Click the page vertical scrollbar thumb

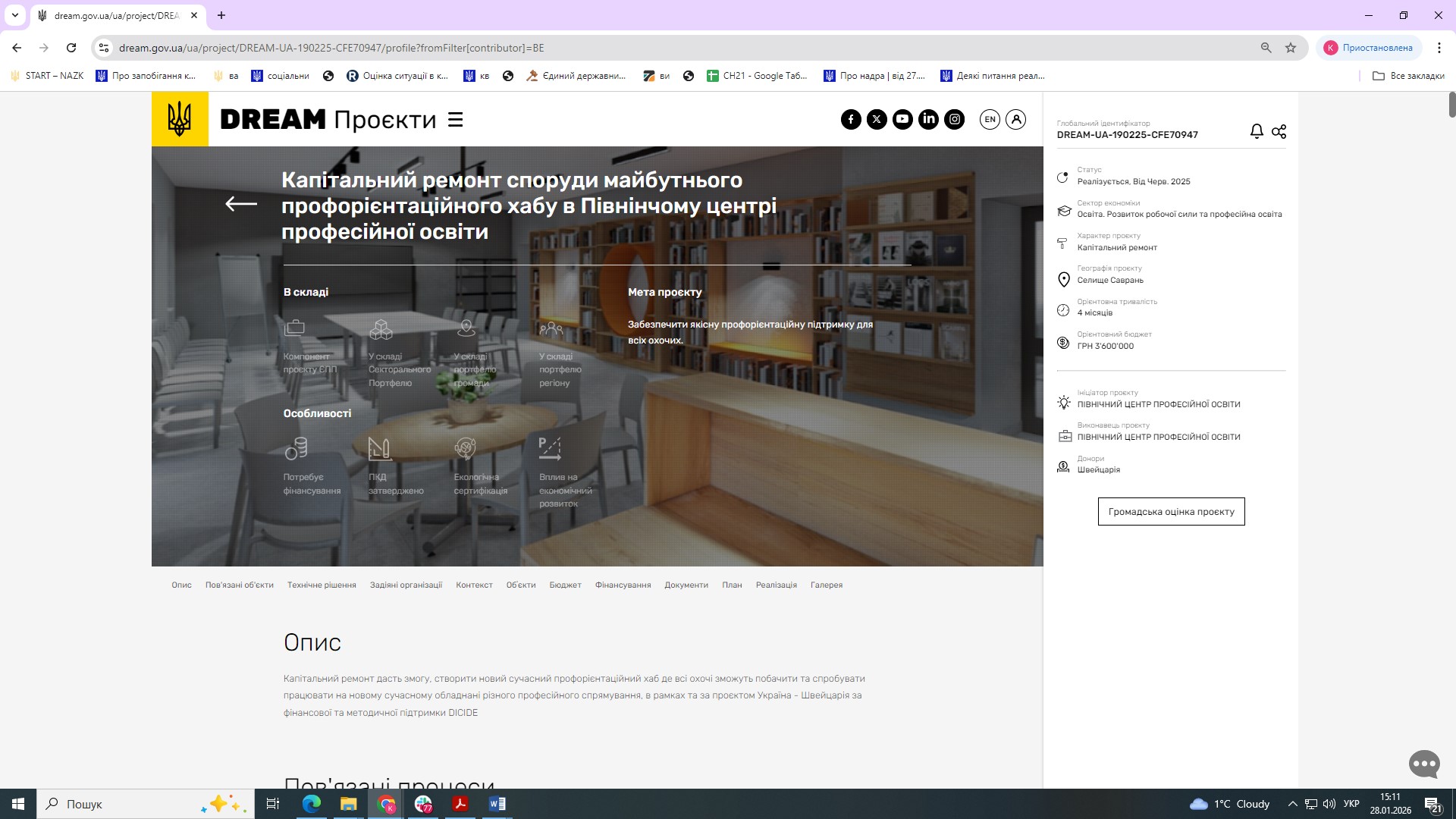click(1451, 105)
